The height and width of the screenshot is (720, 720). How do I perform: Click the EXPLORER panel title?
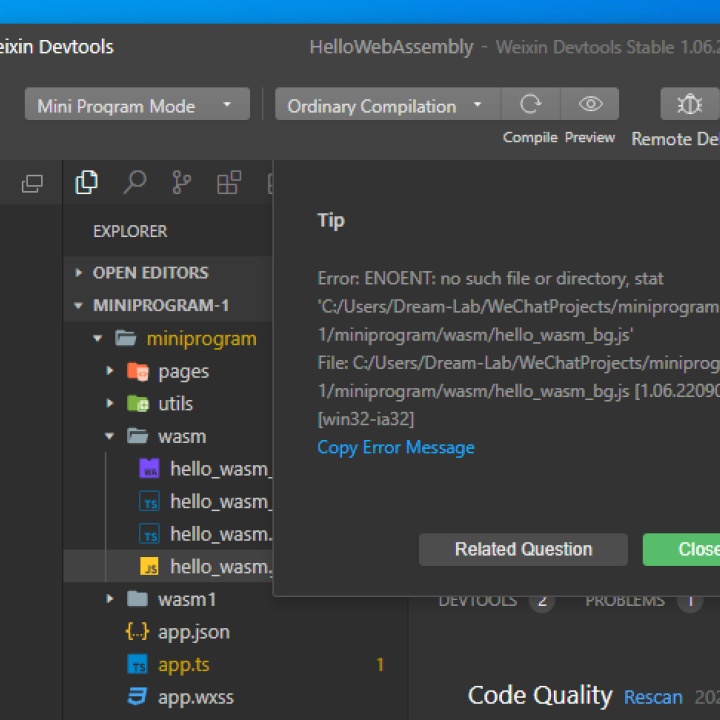tap(130, 231)
